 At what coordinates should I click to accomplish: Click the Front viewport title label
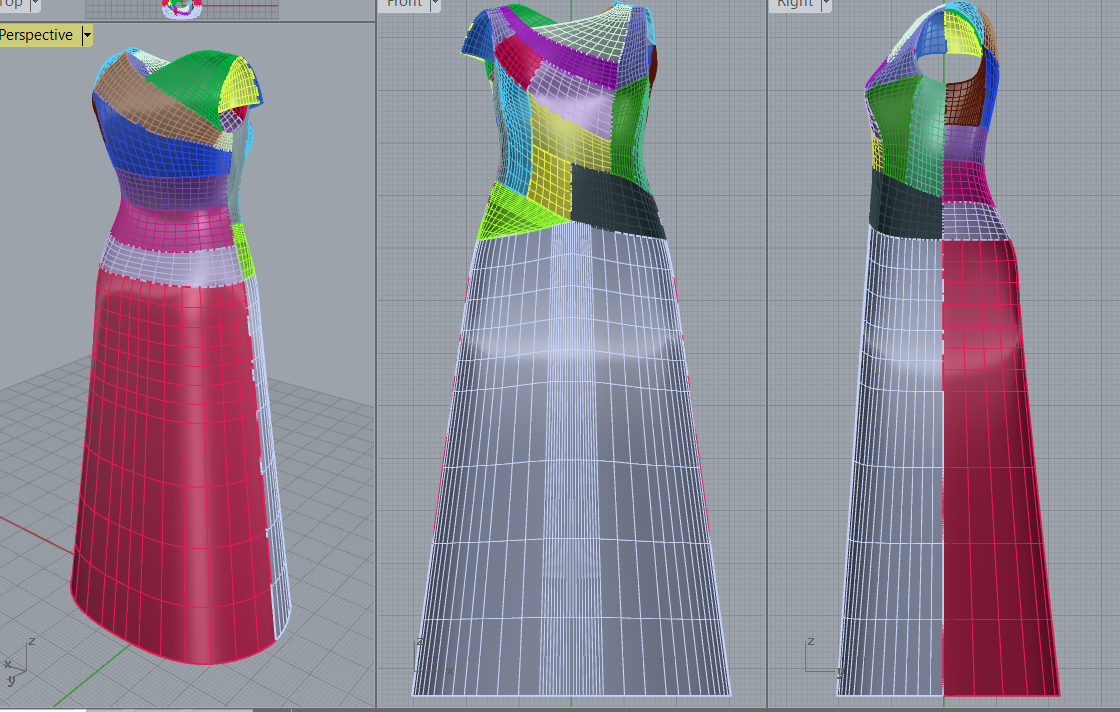(x=403, y=4)
